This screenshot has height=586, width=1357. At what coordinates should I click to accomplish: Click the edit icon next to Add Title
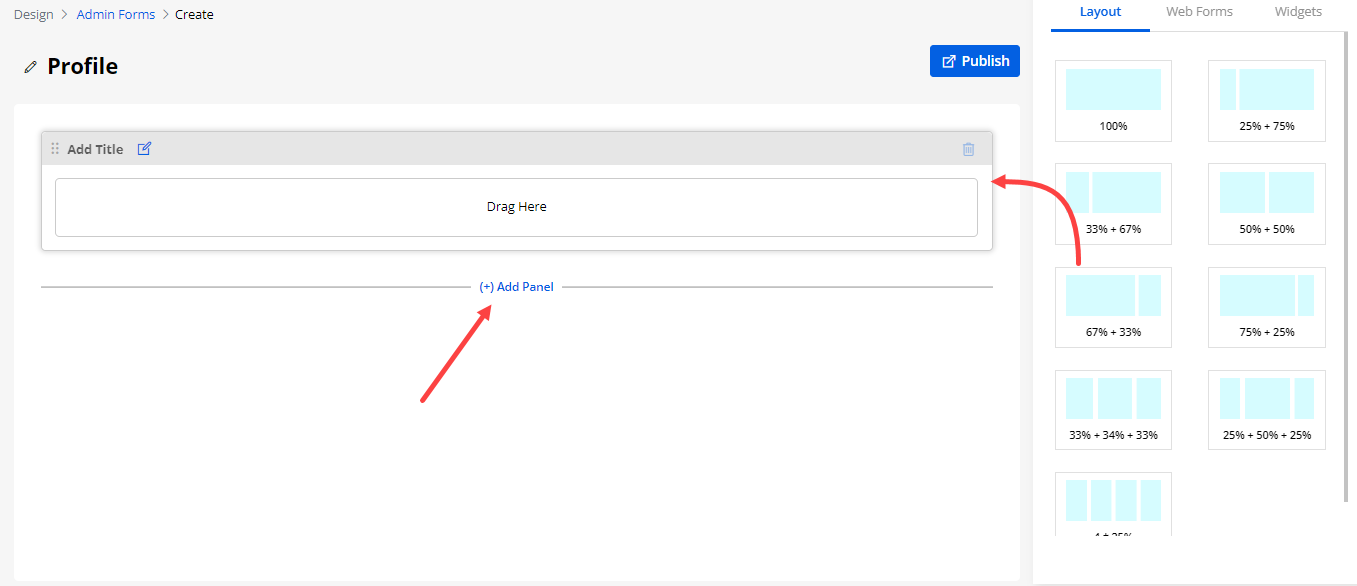pyautogui.click(x=144, y=149)
